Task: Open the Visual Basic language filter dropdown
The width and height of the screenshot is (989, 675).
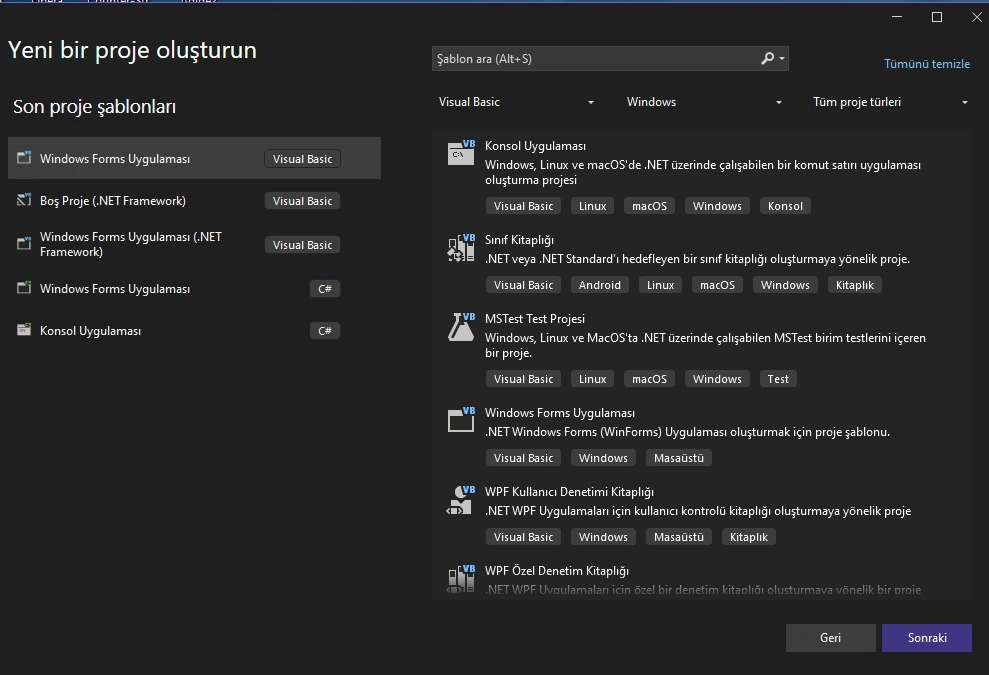Action: coord(516,102)
